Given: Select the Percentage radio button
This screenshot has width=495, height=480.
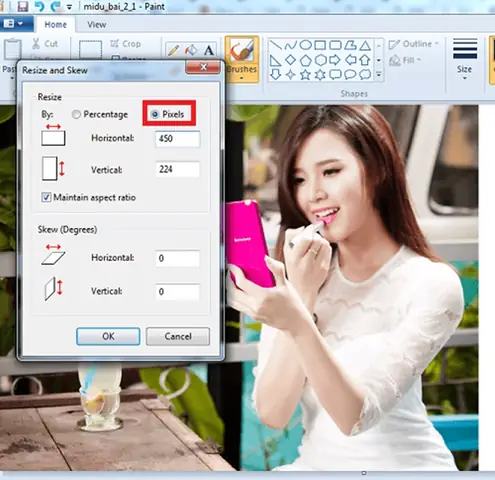Looking at the screenshot, I should (76, 114).
